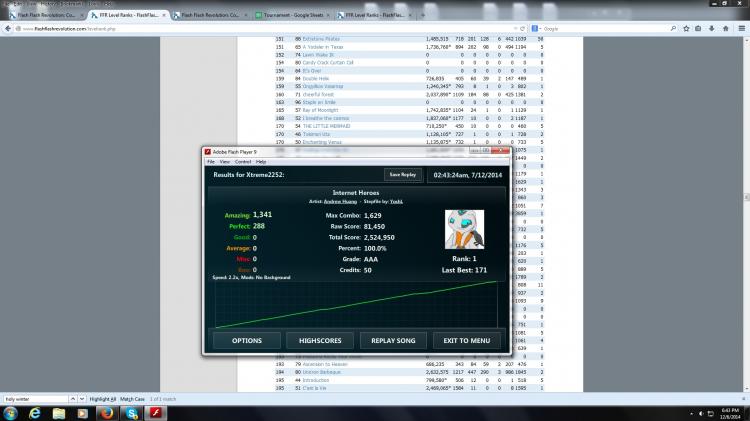Open the downloads arrow icon
This screenshot has width=750, height=421.
712,29
